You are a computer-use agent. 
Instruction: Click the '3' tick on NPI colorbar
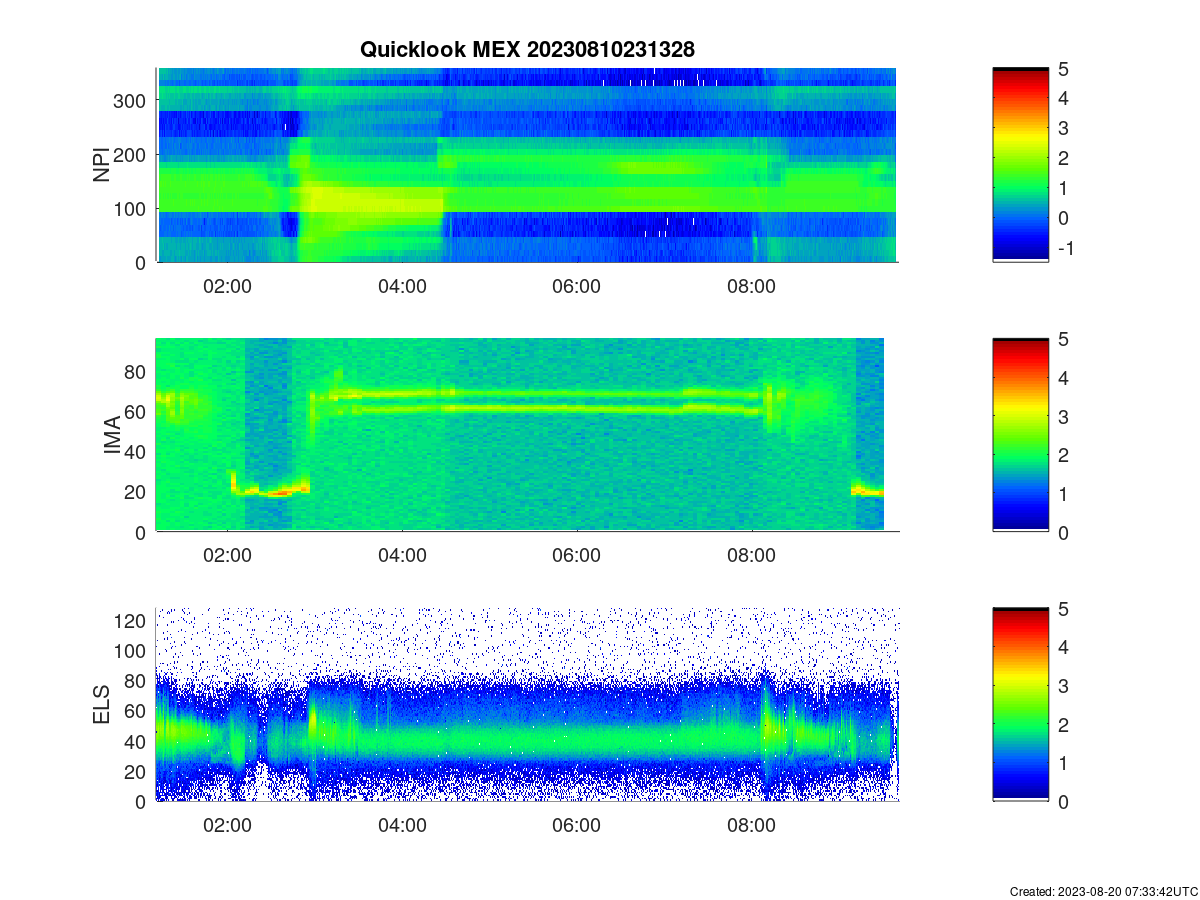click(x=1063, y=128)
